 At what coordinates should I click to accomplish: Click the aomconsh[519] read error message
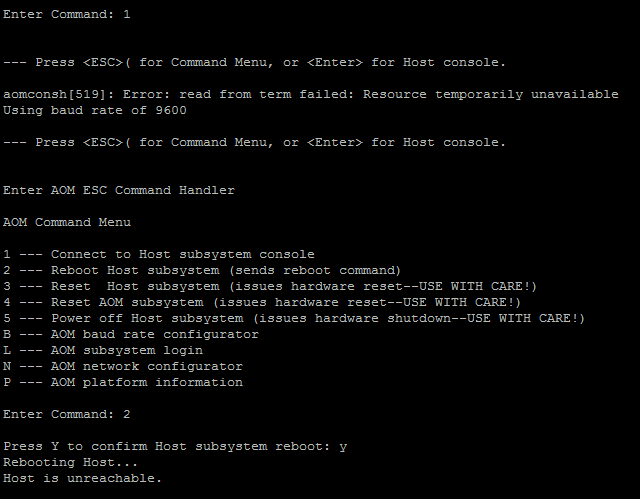click(x=311, y=94)
